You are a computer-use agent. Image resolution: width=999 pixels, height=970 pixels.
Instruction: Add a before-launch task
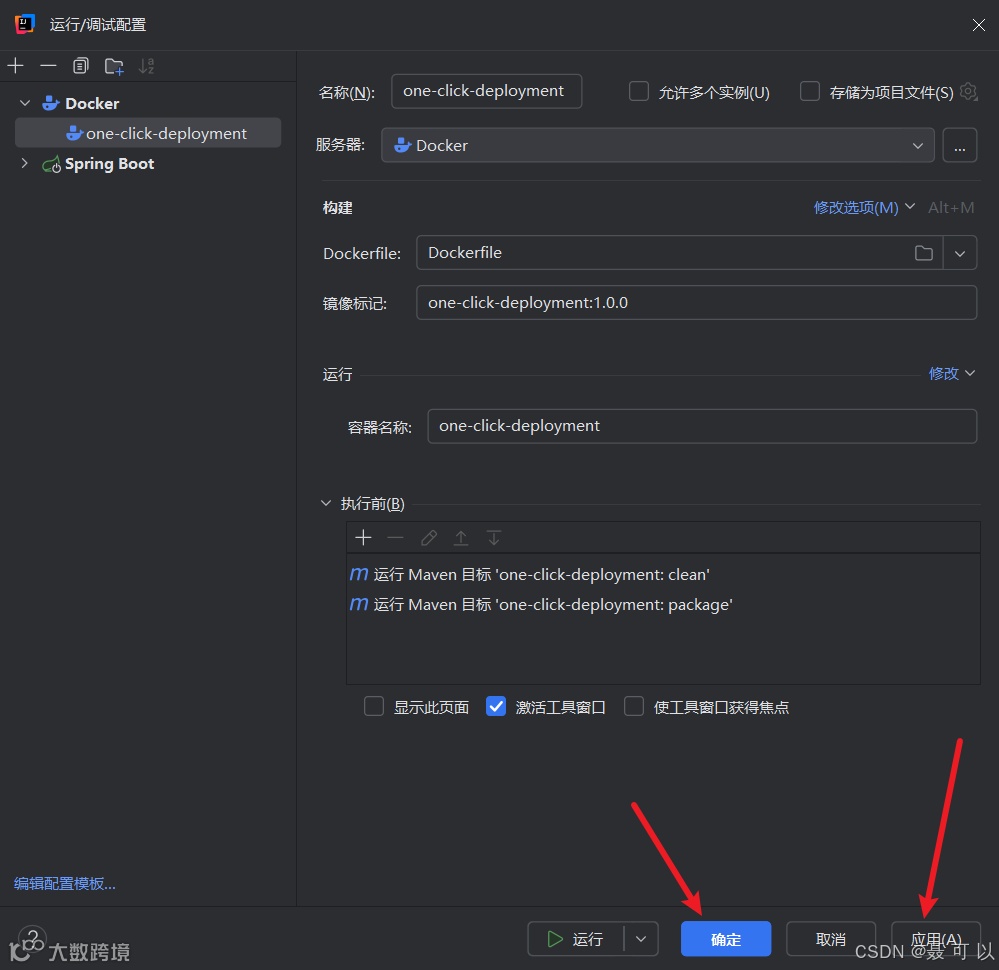(363, 538)
